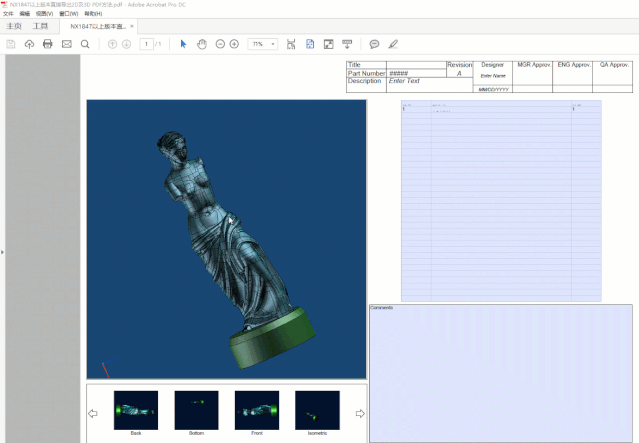Open the 编辑 menu
639x443 pixels.
click(24, 13)
